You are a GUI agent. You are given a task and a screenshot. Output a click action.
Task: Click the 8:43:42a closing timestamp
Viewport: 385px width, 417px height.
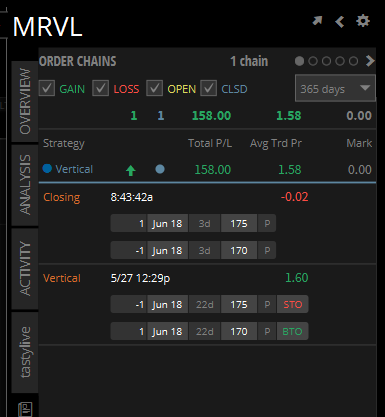pyautogui.click(x=132, y=197)
